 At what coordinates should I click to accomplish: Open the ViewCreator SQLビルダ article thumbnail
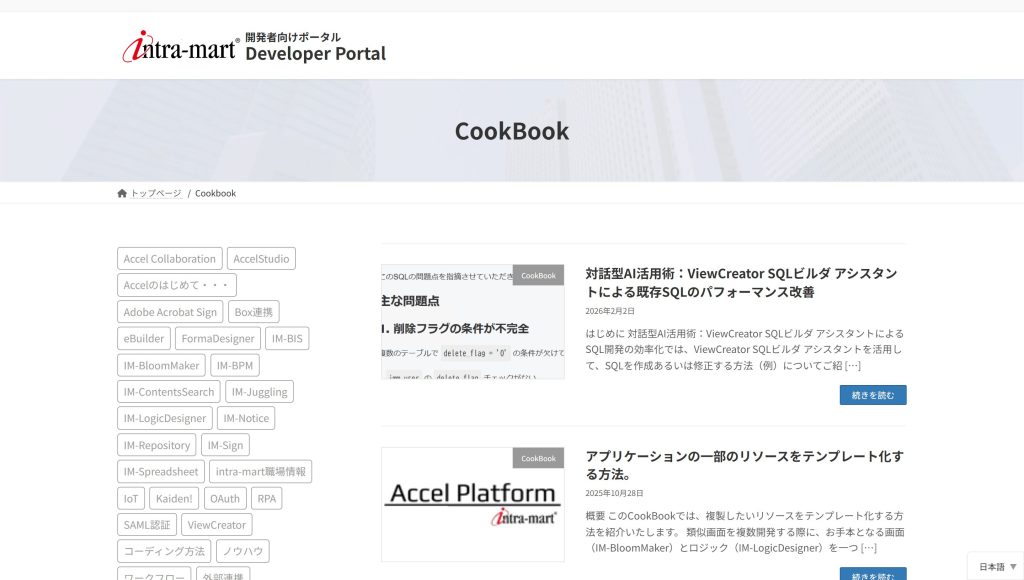point(472,322)
